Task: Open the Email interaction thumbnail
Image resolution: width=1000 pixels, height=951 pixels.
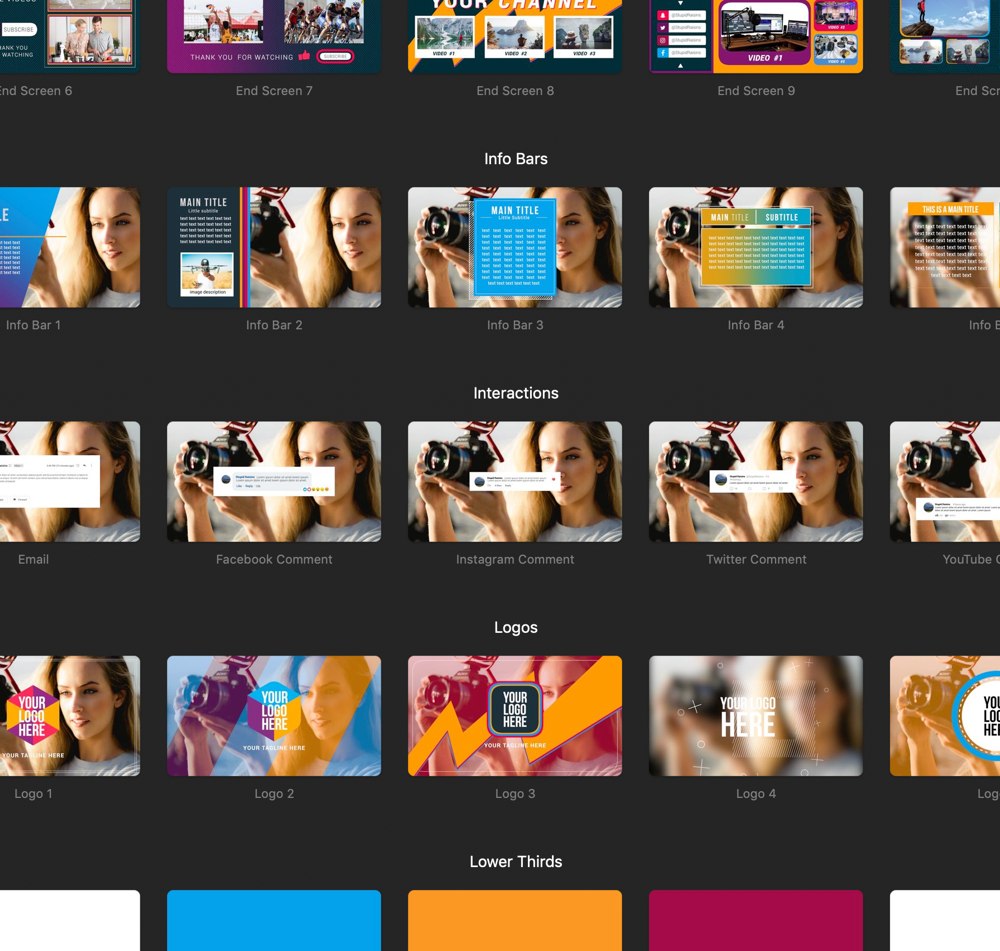Action: click(70, 482)
